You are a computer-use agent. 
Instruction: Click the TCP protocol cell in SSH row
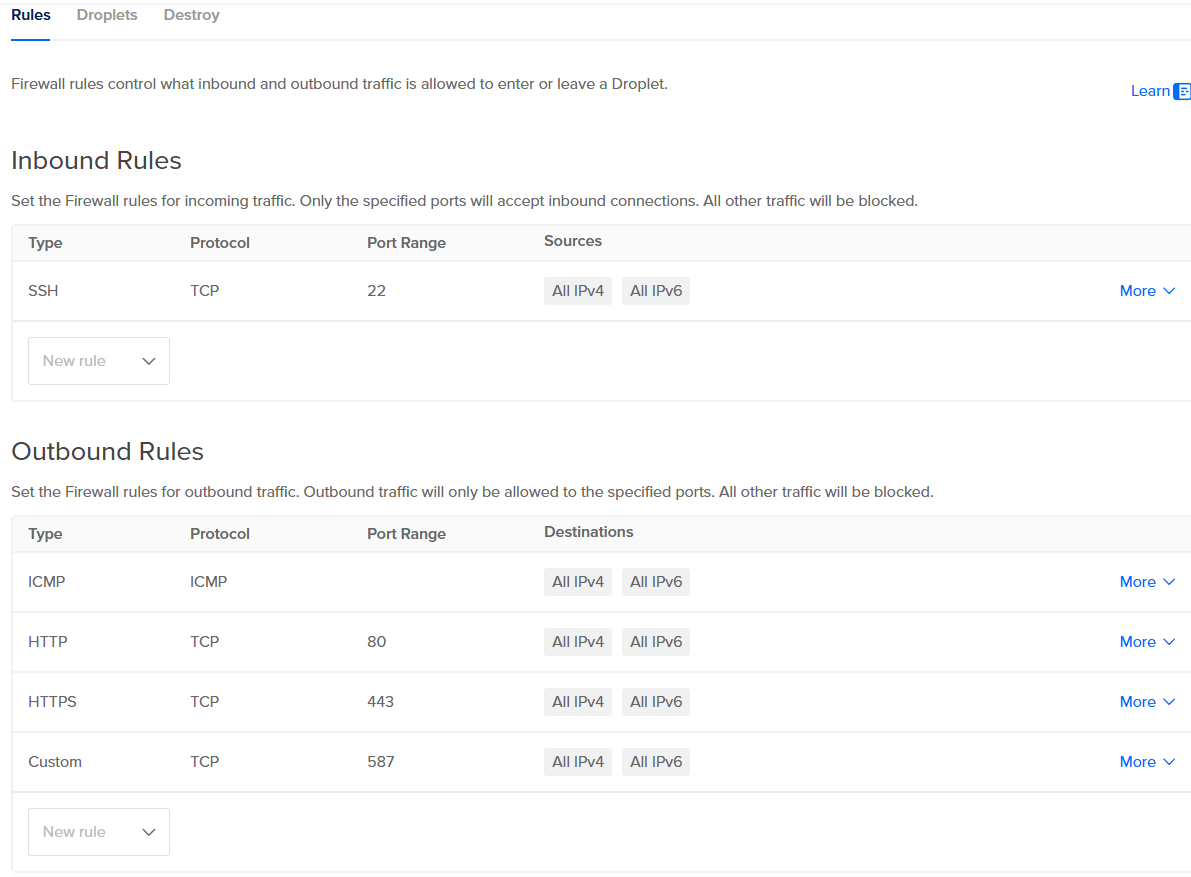click(204, 291)
